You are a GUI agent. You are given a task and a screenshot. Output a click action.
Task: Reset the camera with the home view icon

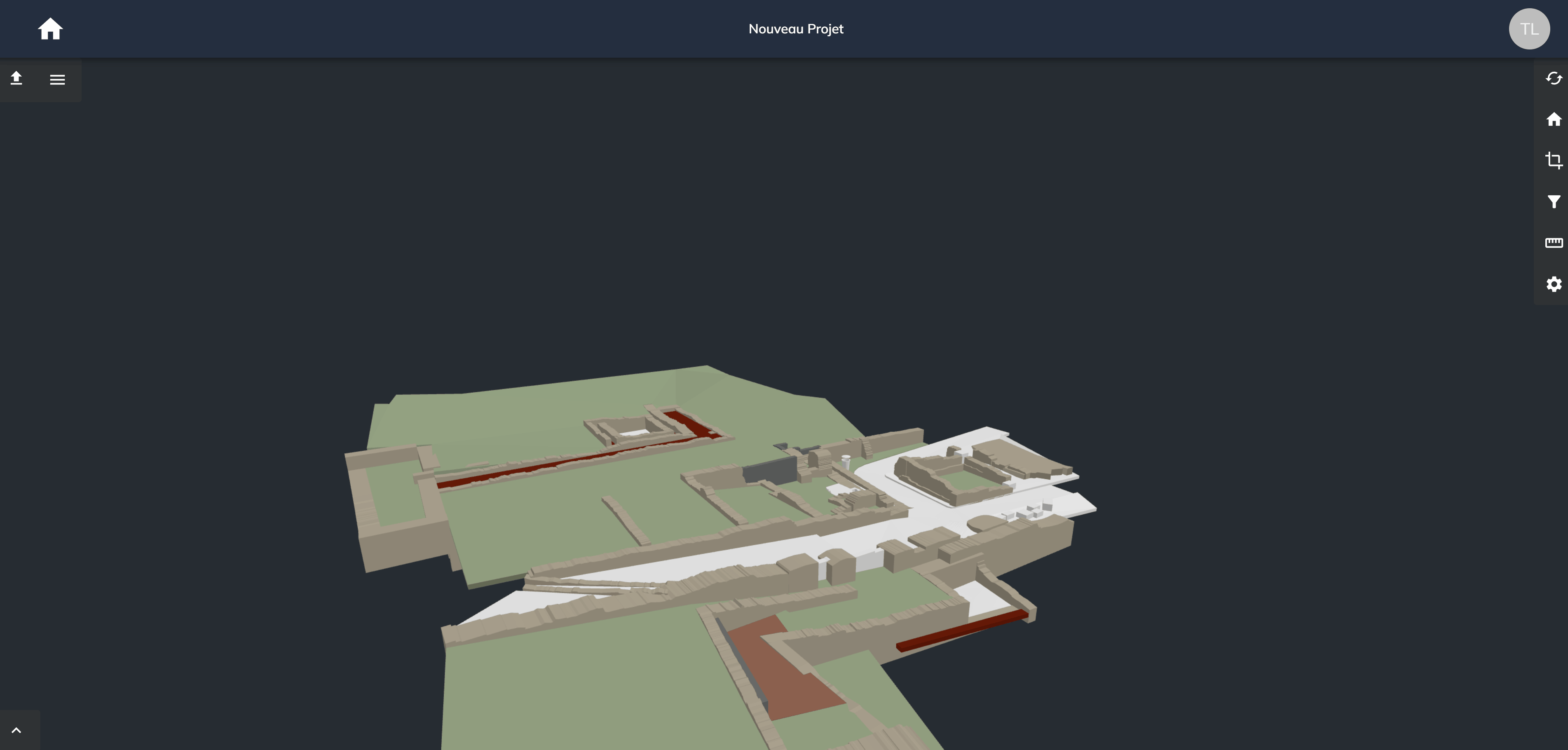click(1554, 120)
